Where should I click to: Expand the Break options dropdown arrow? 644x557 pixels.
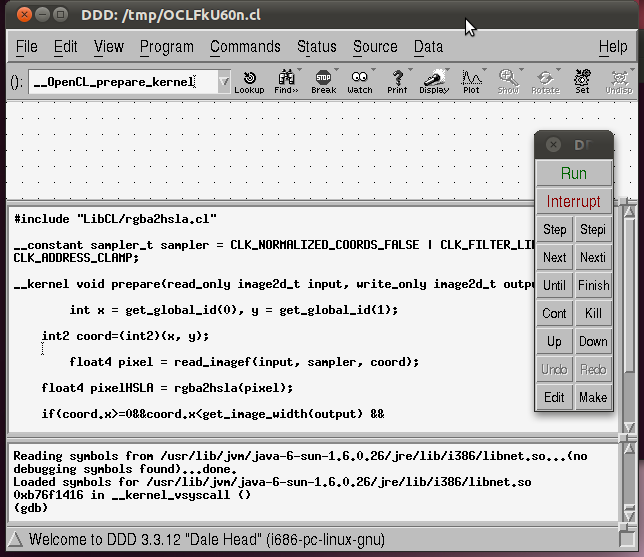click(x=336, y=69)
